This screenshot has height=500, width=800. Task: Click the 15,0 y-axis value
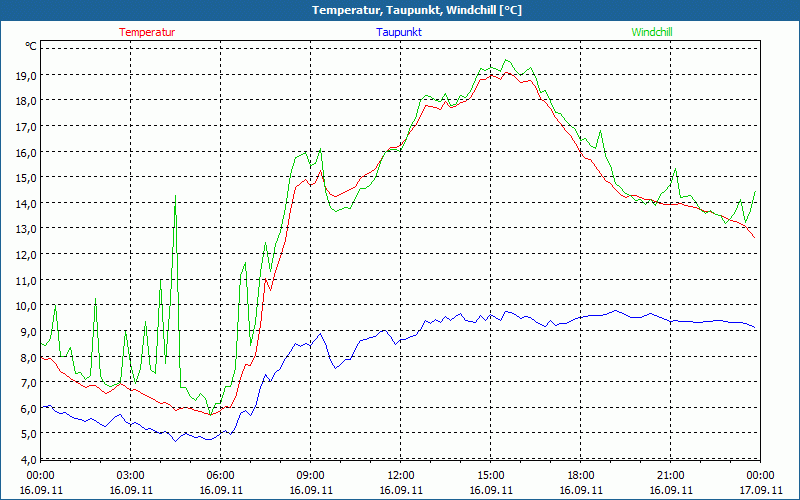coord(26,178)
